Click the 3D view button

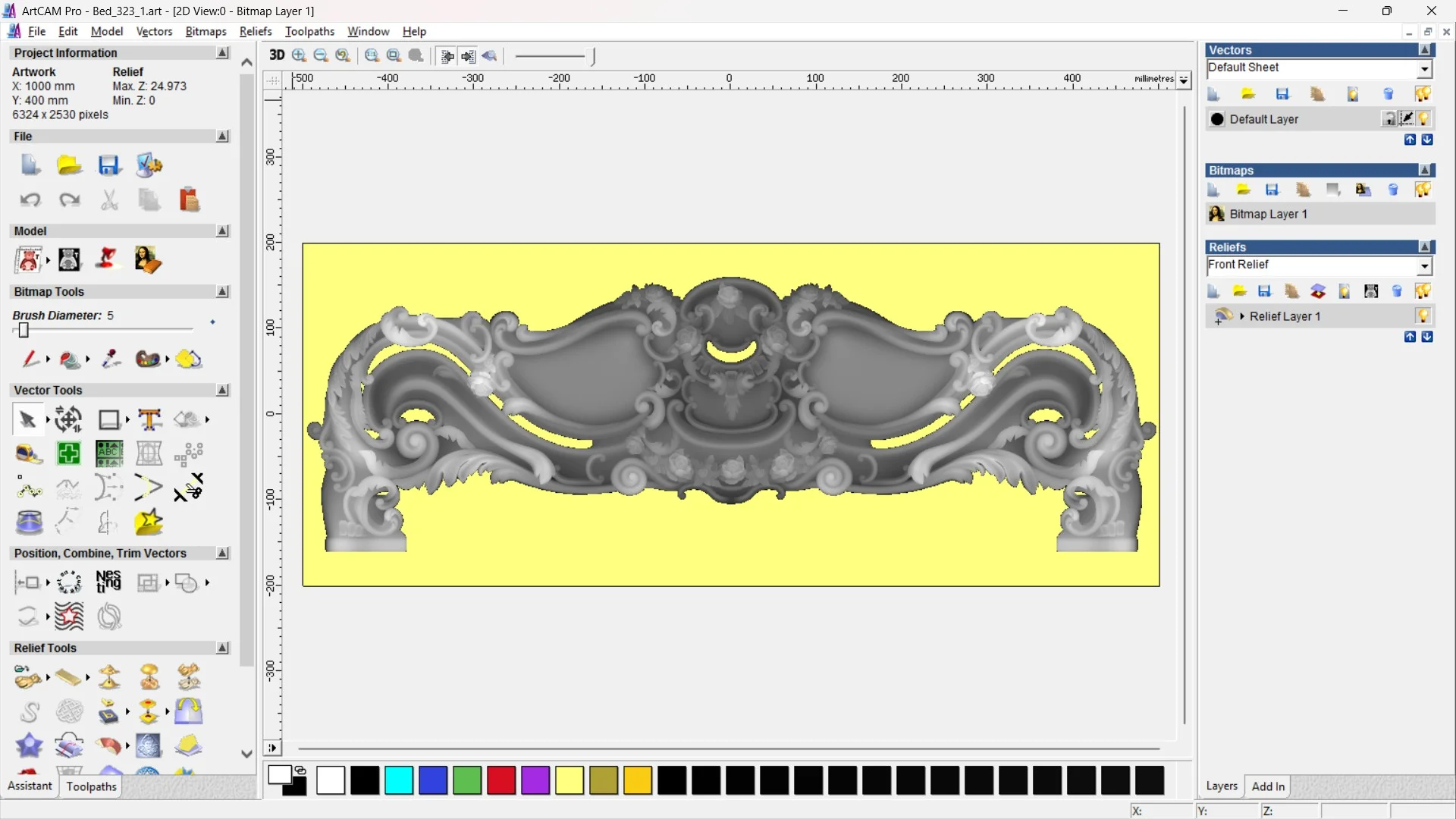[277, 55]
